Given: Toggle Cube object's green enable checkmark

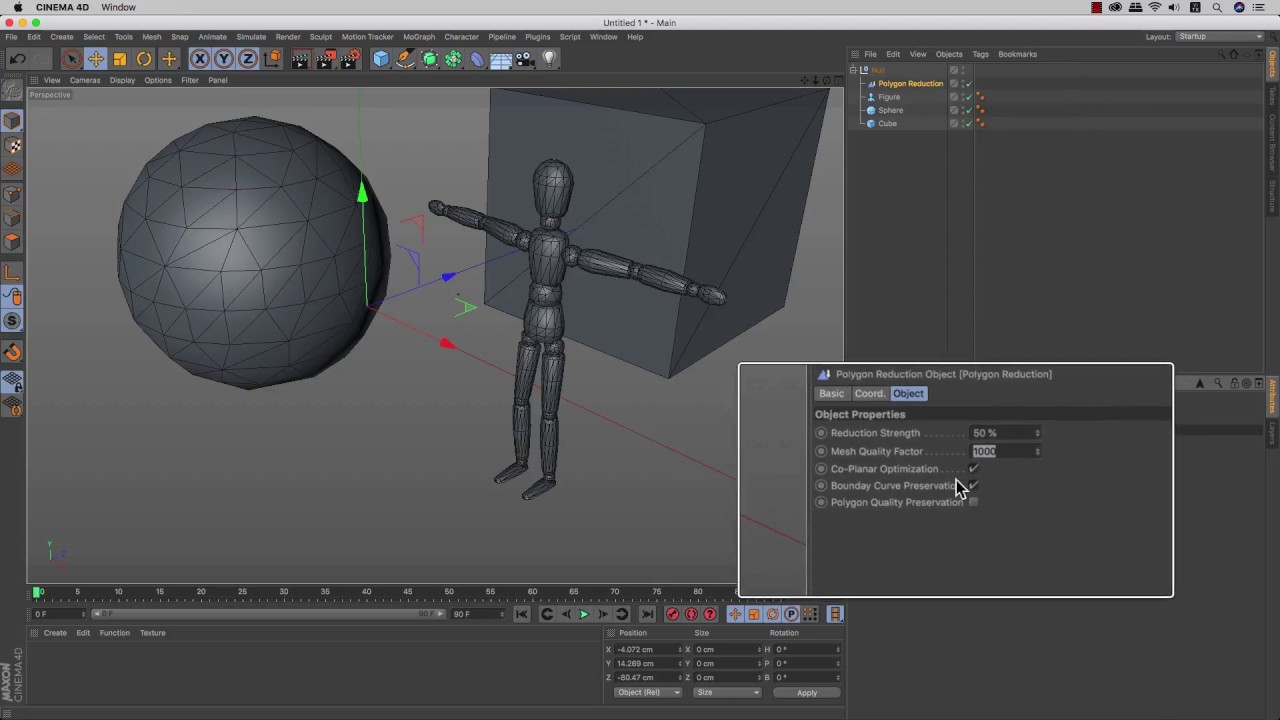Looking at the screenshot, I should pos(968,124).
